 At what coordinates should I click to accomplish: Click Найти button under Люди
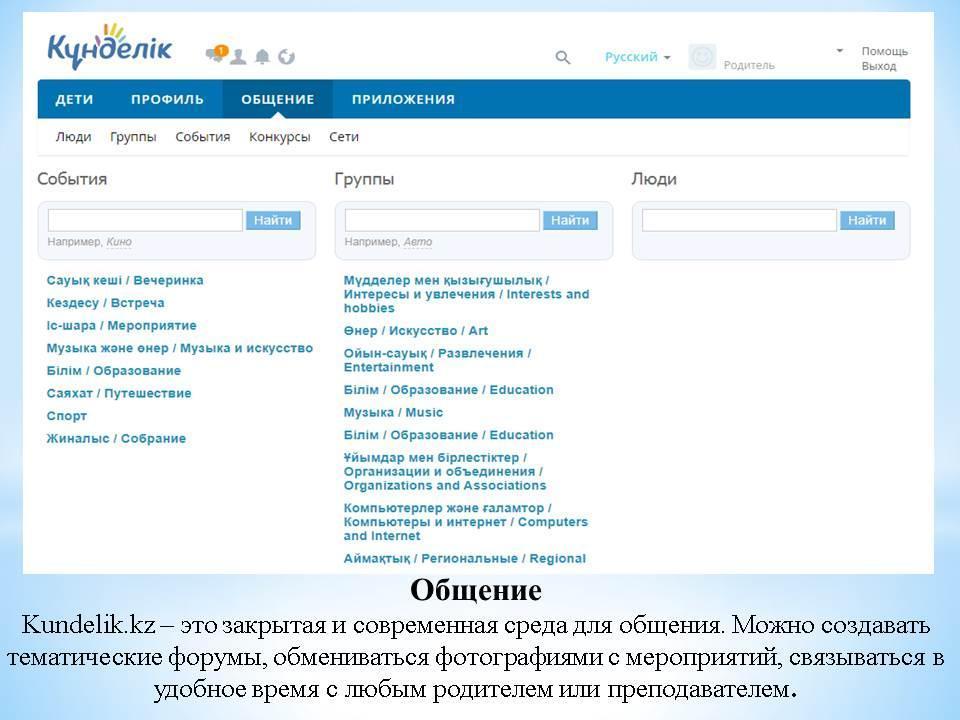coord(867,220)
